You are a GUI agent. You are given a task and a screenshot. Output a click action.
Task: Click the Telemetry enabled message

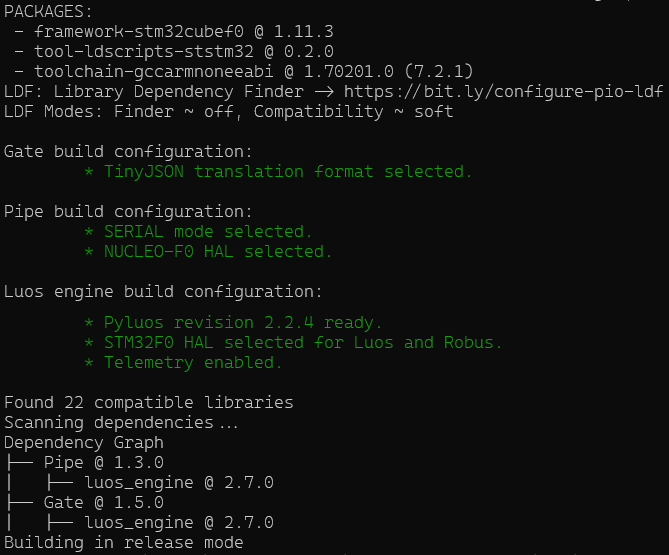tap(193, 362)
